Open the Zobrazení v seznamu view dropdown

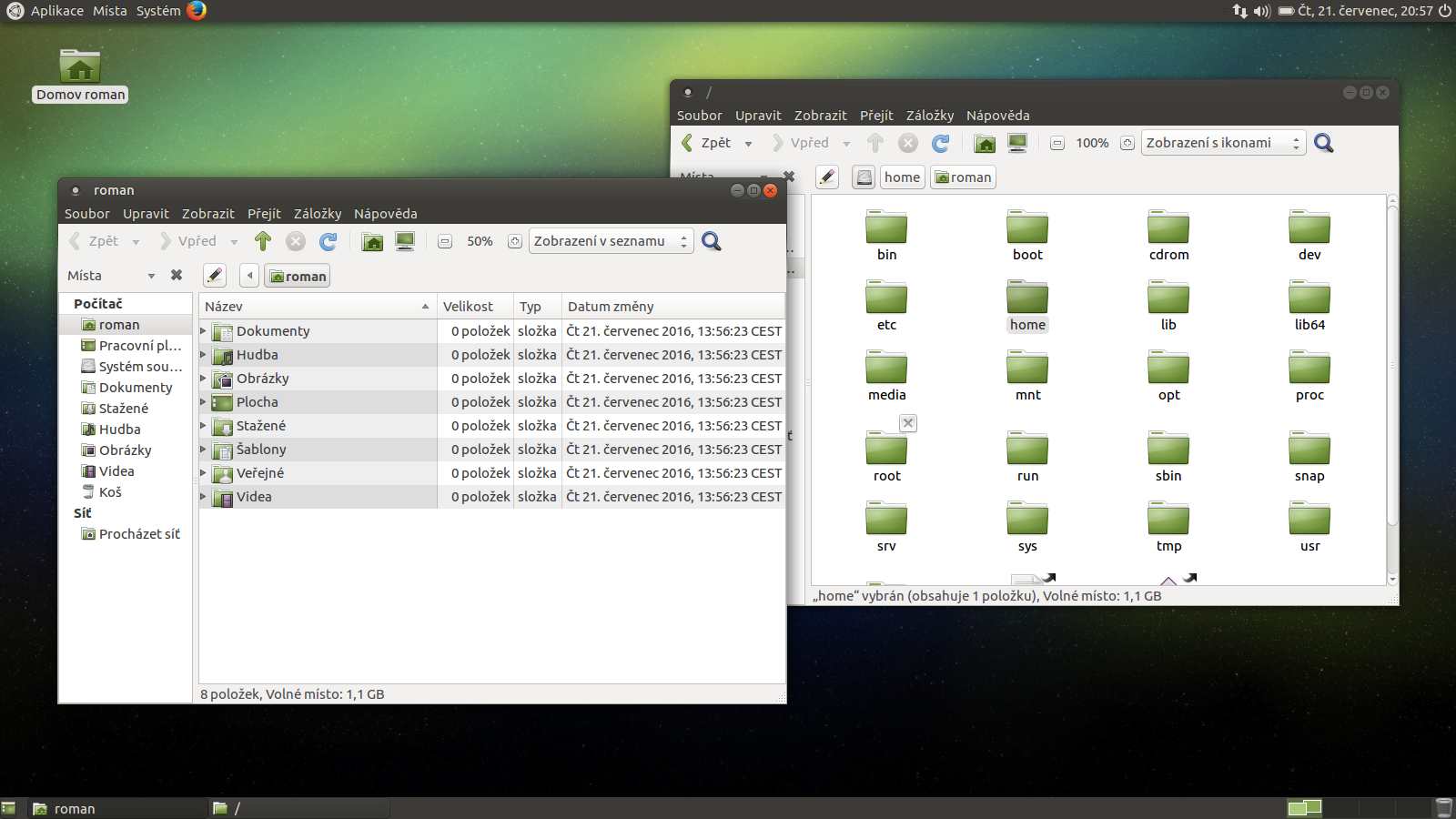point(611,241)
